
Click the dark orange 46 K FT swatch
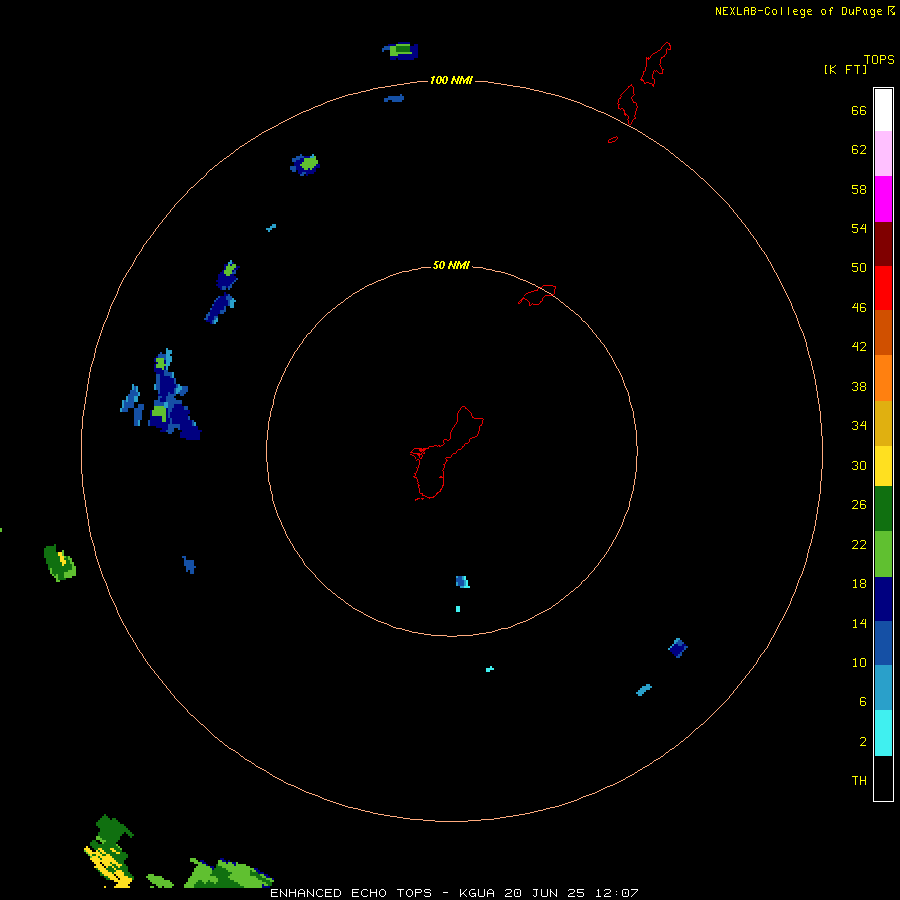click(x=883, y=332)
